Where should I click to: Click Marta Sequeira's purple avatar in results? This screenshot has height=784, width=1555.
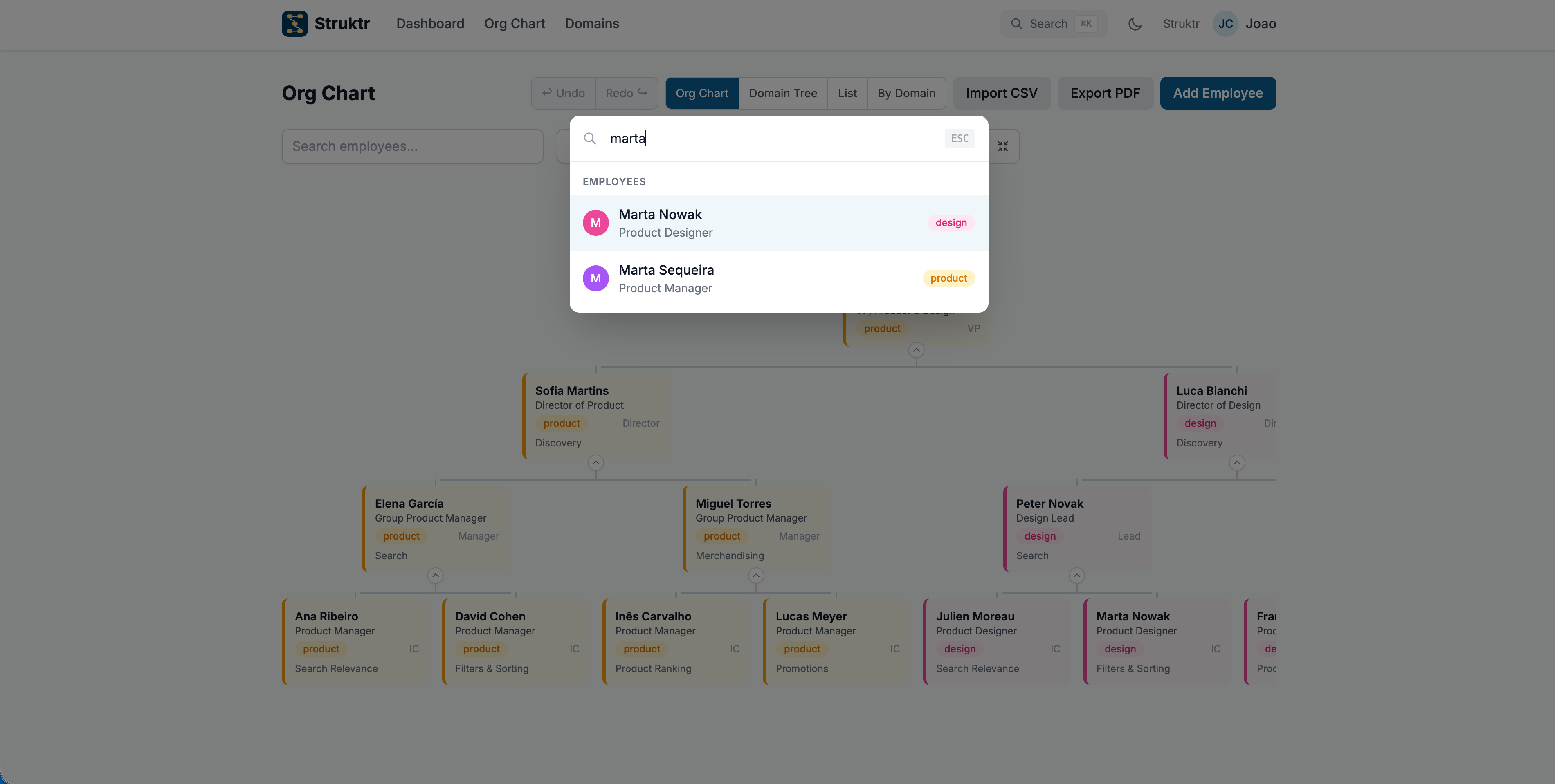(596, 278)
